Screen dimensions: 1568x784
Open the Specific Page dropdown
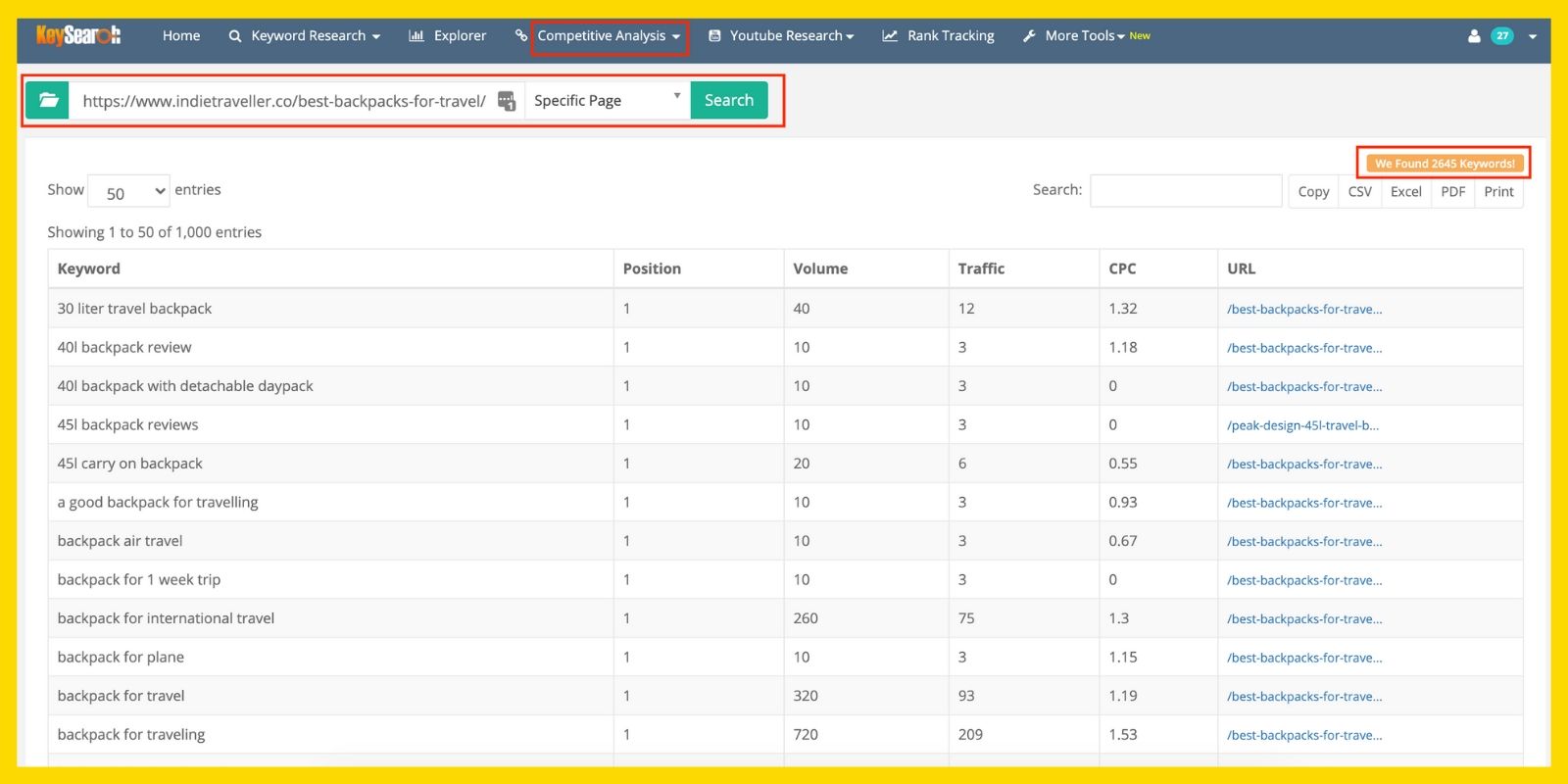click(x=608, y=101)
